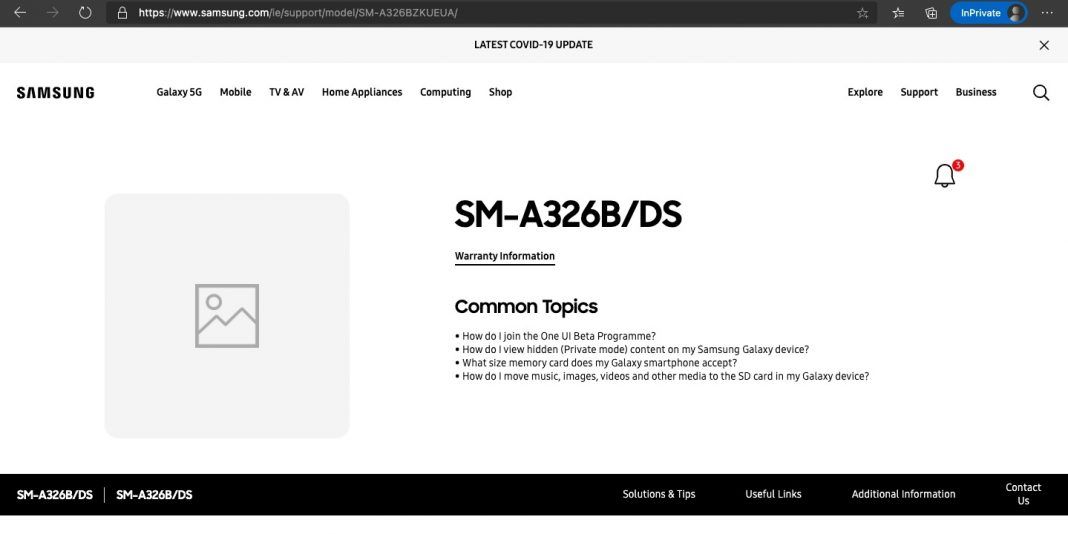The image size is (1068, 534).
Task: Open the One UI Beta Programme topic
Action: tap(559, 336)
